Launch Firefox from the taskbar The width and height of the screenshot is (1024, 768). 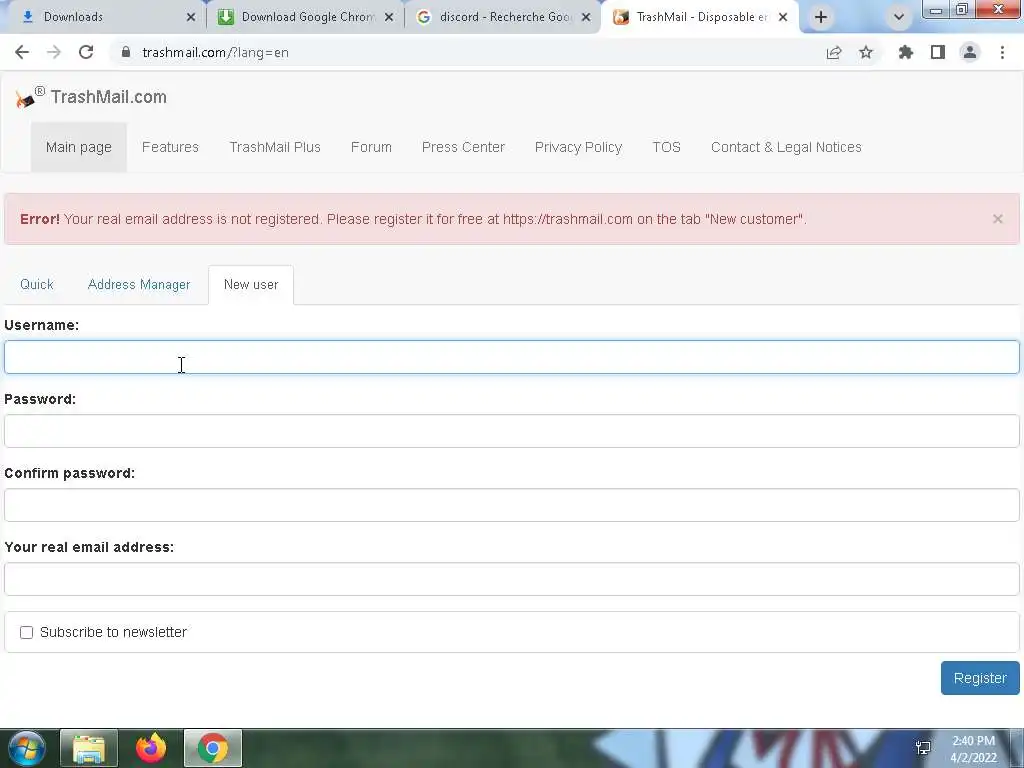click(151, 748)
